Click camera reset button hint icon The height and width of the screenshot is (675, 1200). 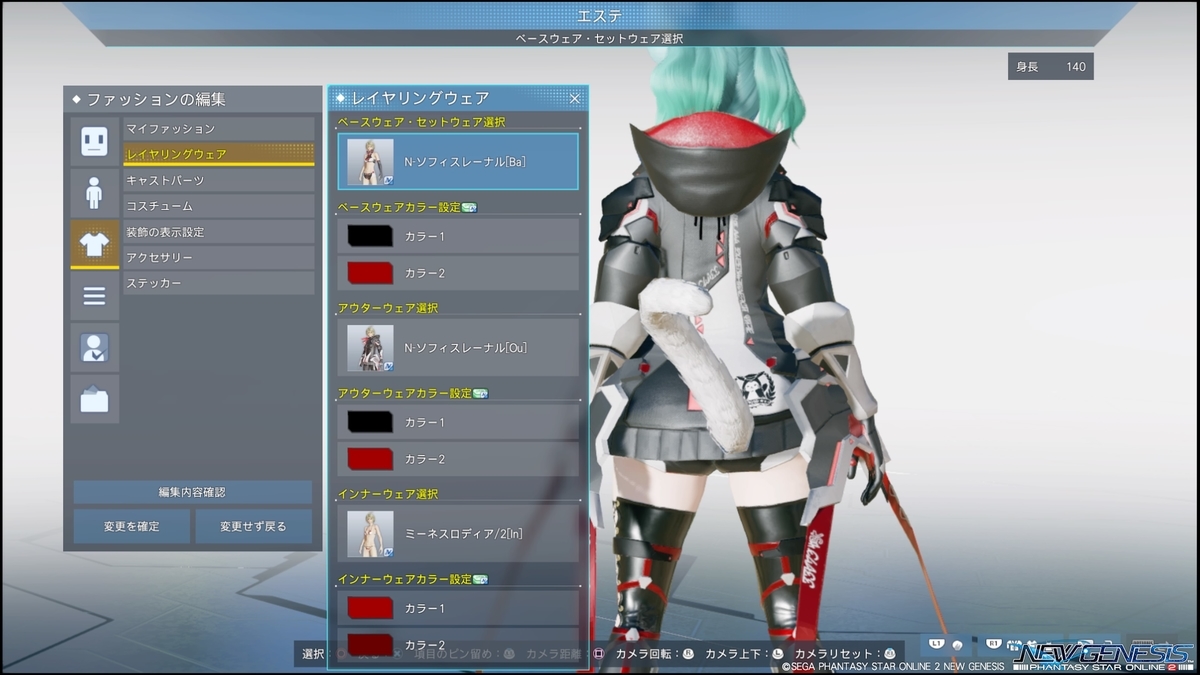889,654
